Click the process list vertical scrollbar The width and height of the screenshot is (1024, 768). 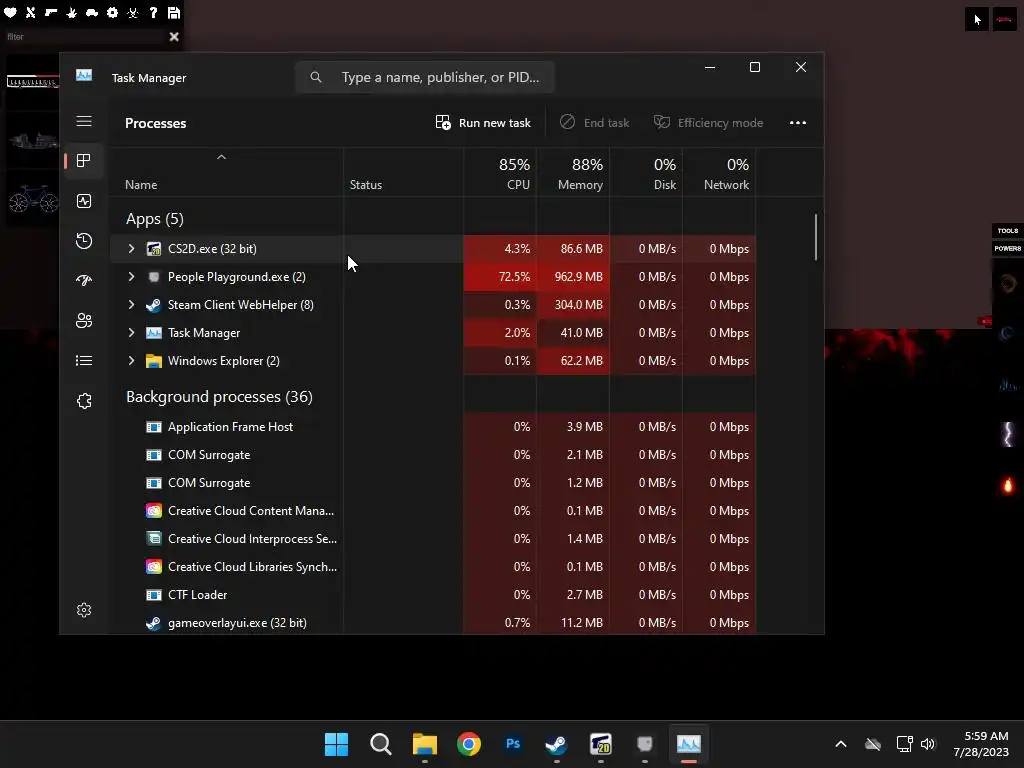(x=816, y=238)
